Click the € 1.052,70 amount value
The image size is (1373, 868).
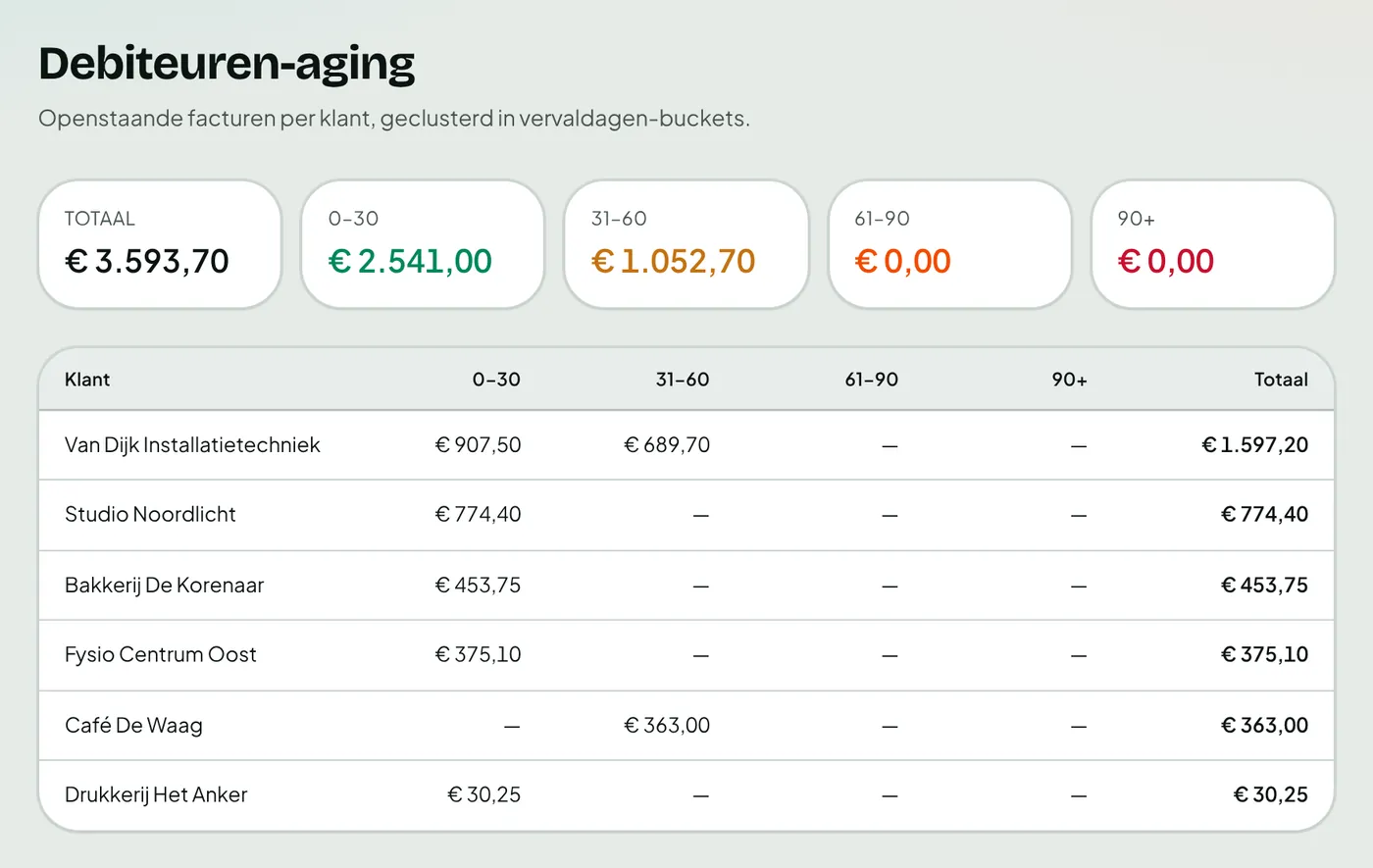tap(674, 262)
